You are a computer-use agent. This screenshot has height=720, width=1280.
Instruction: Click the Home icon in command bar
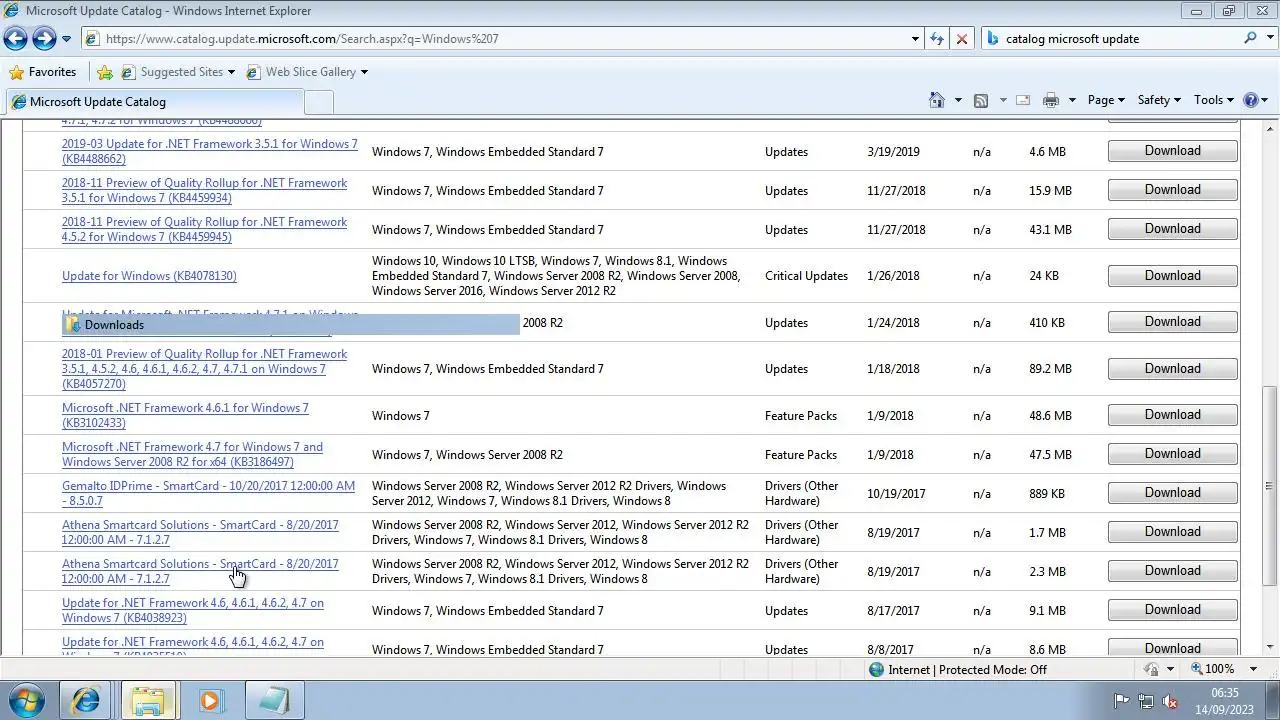pyautogui.click(x=937, y=100)
